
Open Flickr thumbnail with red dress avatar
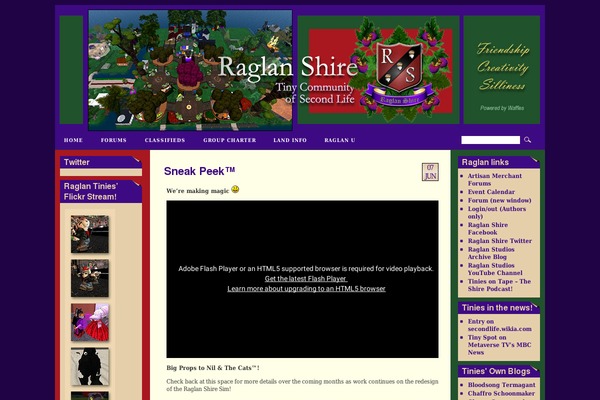tap(90, 322)
